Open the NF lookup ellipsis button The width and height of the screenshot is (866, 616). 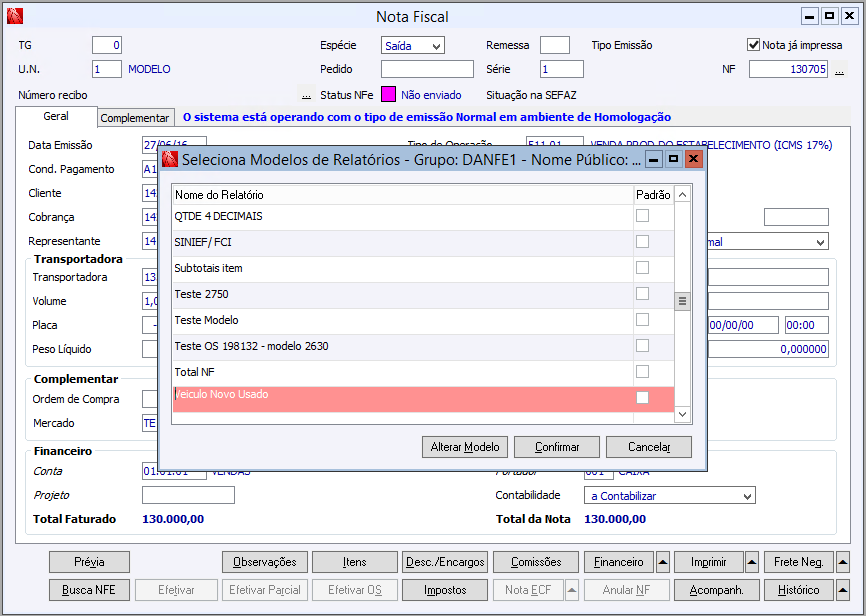coord(839,70)
